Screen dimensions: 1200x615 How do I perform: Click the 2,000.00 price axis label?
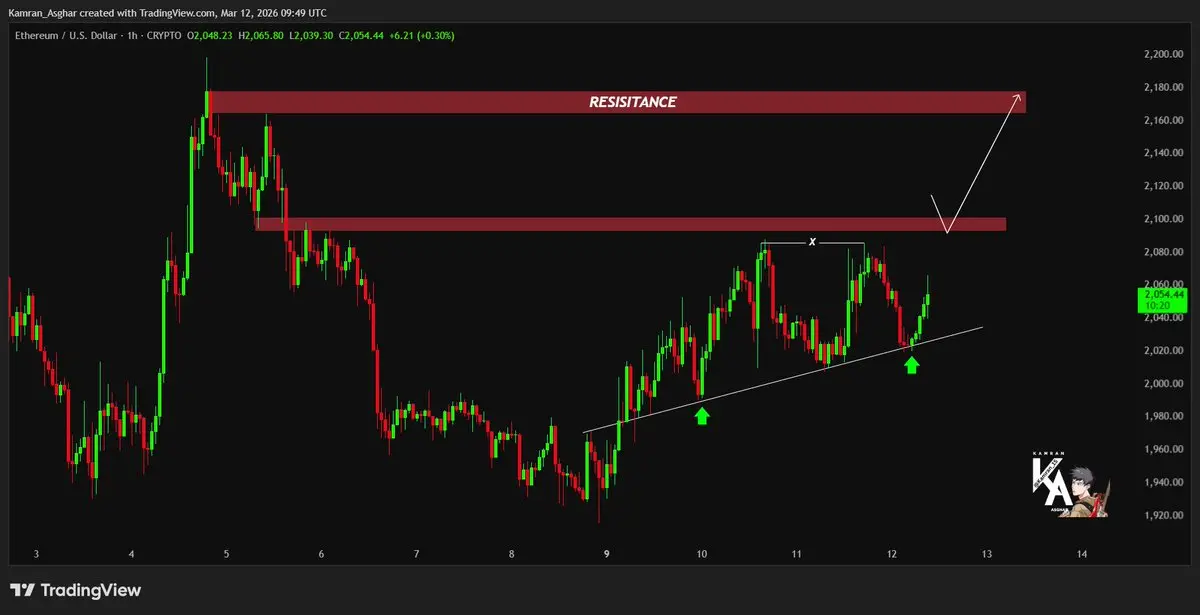pyautogui.click(x=1166, y=384)
